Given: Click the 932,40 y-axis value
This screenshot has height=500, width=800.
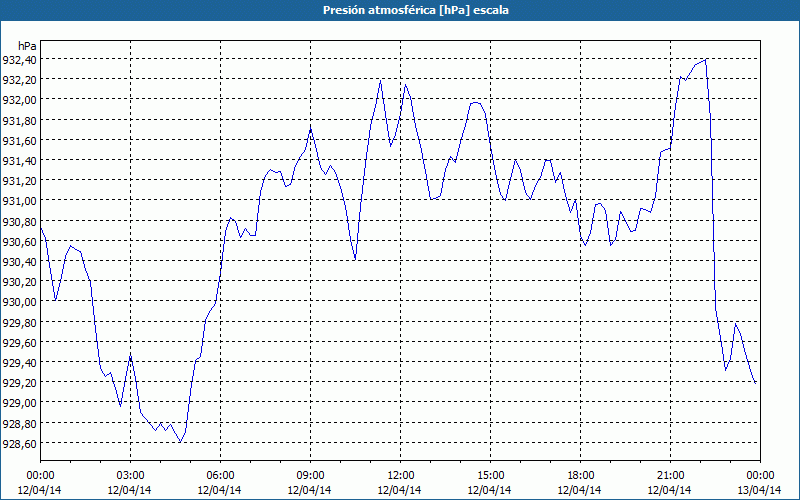Looking at the screenshot, I should coord(19,60).
